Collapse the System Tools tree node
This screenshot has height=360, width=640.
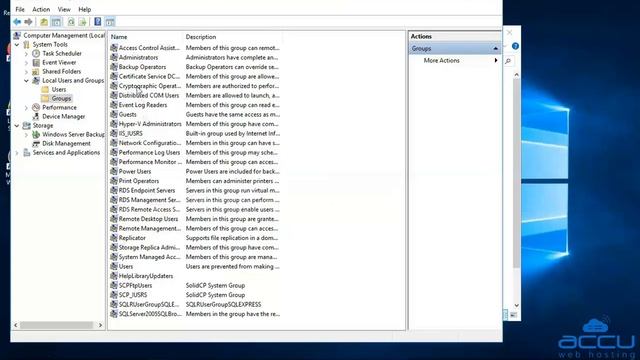(17, 44)
